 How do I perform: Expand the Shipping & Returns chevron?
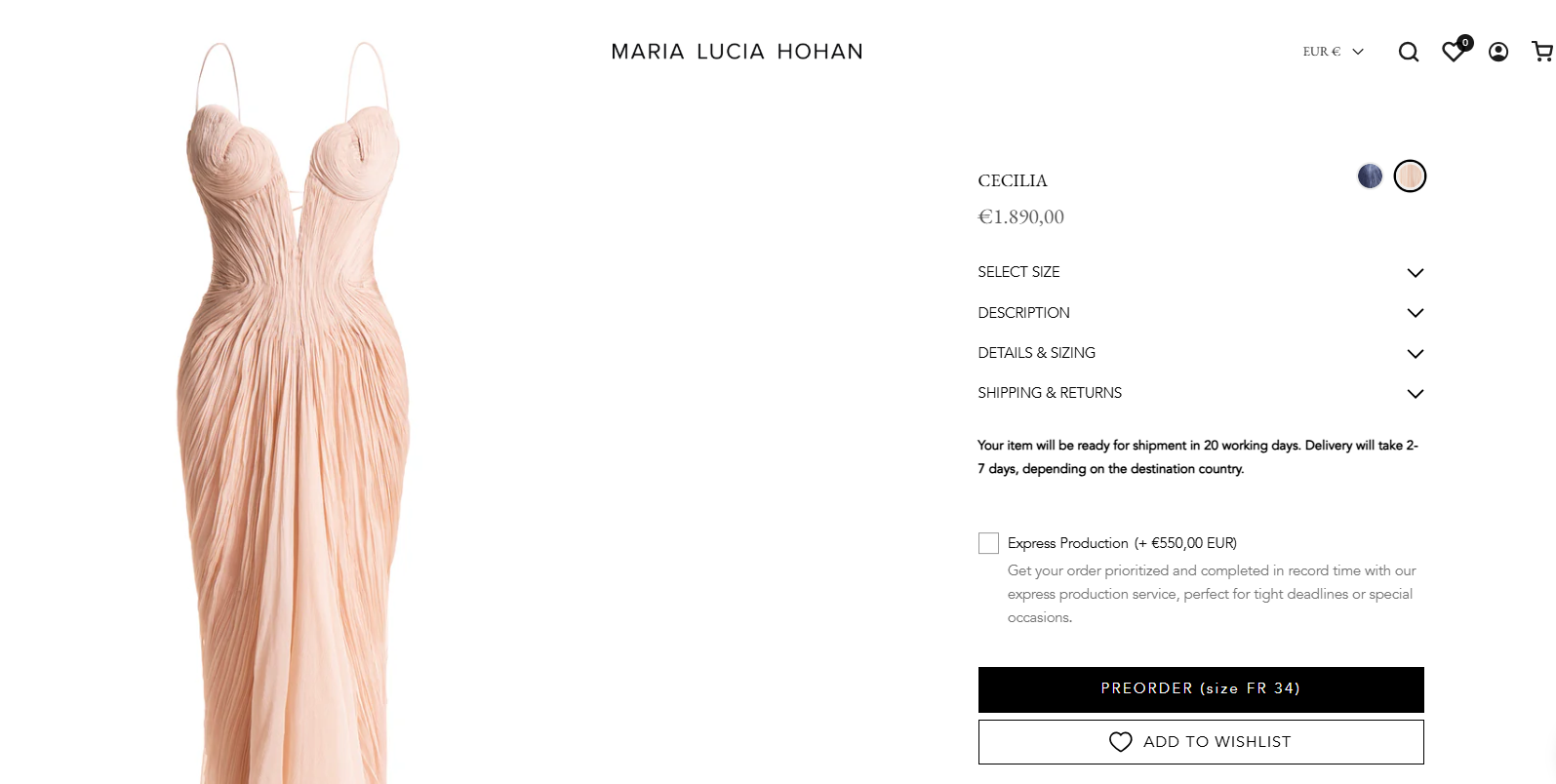click(1416, 394)
